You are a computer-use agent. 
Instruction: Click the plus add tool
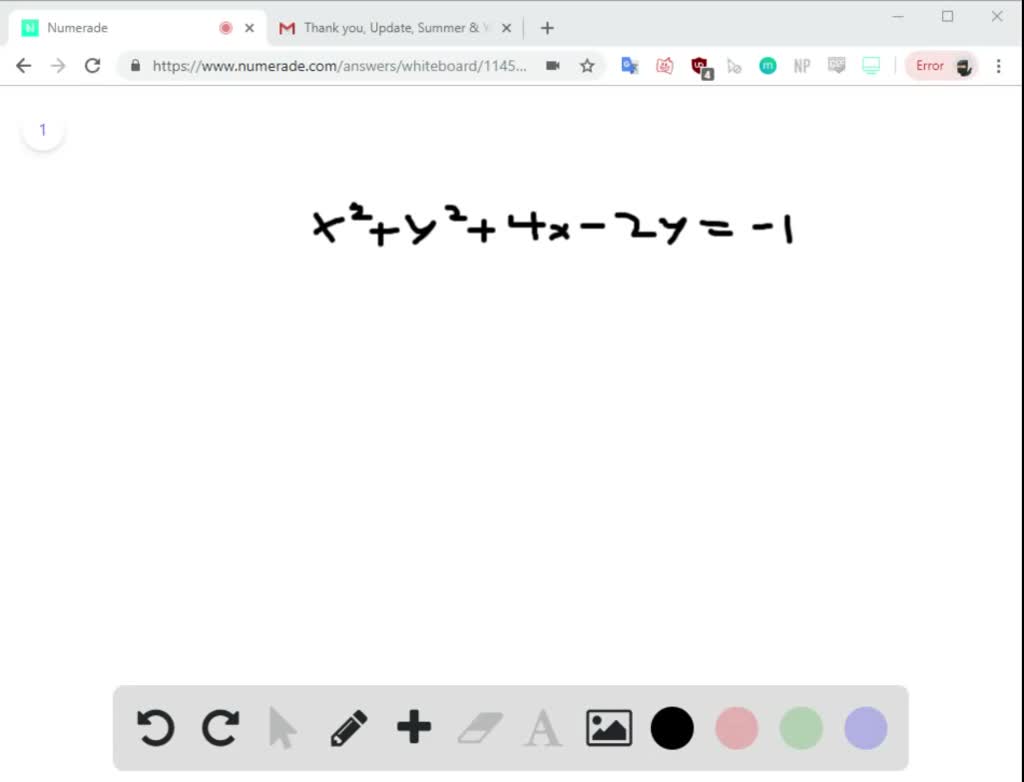(414, 728)
